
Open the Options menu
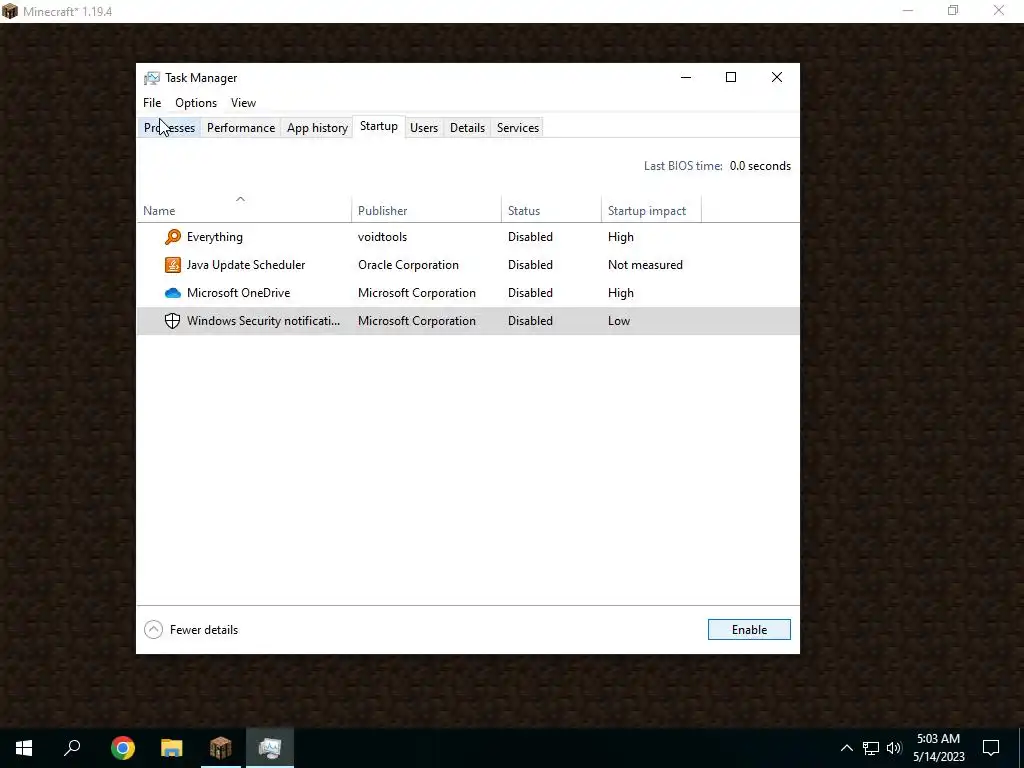click(196, 103)
